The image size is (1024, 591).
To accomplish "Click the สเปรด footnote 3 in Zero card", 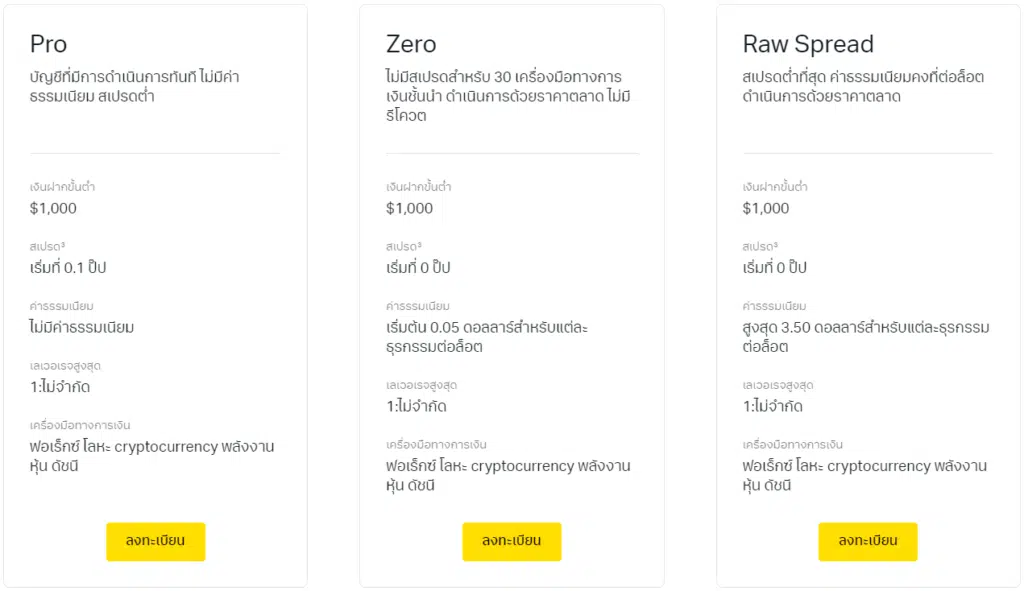I will (x=419, y=244).
